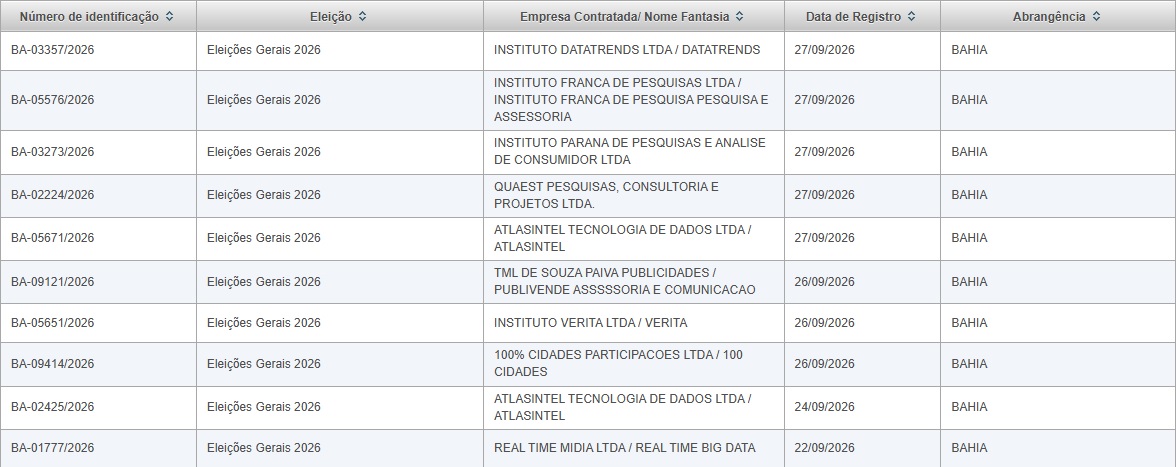Select INSTITUTO VERITA LTDA / VERITA cell

[634, 323]
